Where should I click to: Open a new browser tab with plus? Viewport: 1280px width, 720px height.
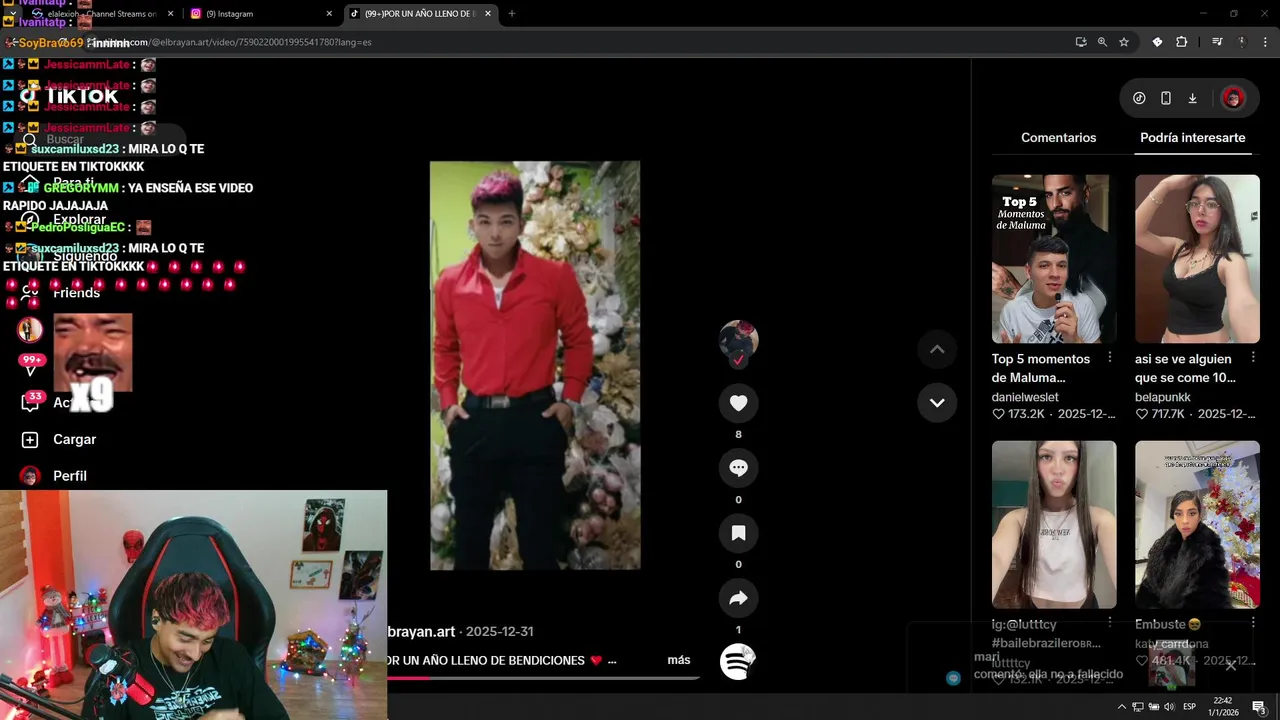tap(512, 14)
